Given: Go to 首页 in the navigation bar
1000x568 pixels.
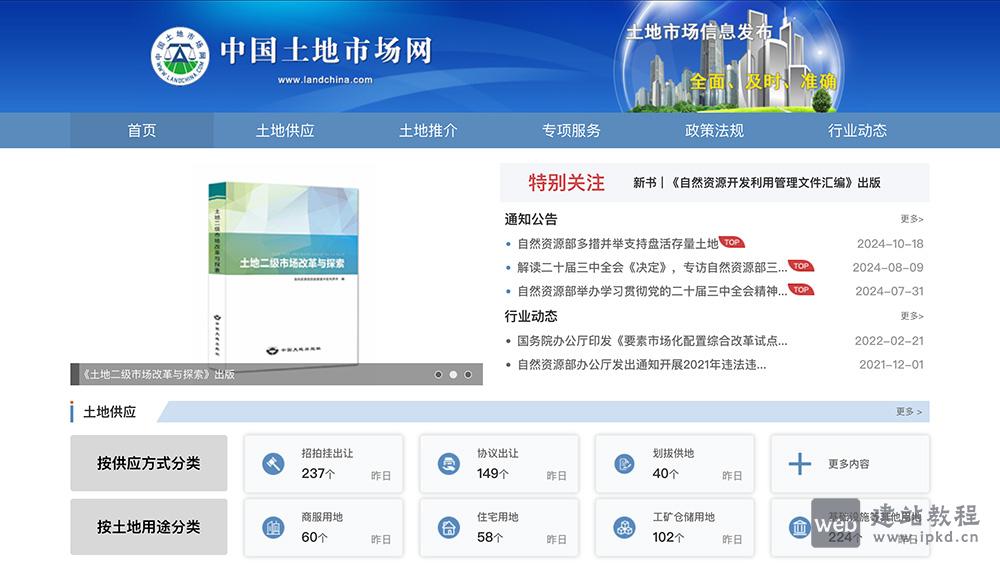Looking at the screenshot, I should click(x=142, y=131).
